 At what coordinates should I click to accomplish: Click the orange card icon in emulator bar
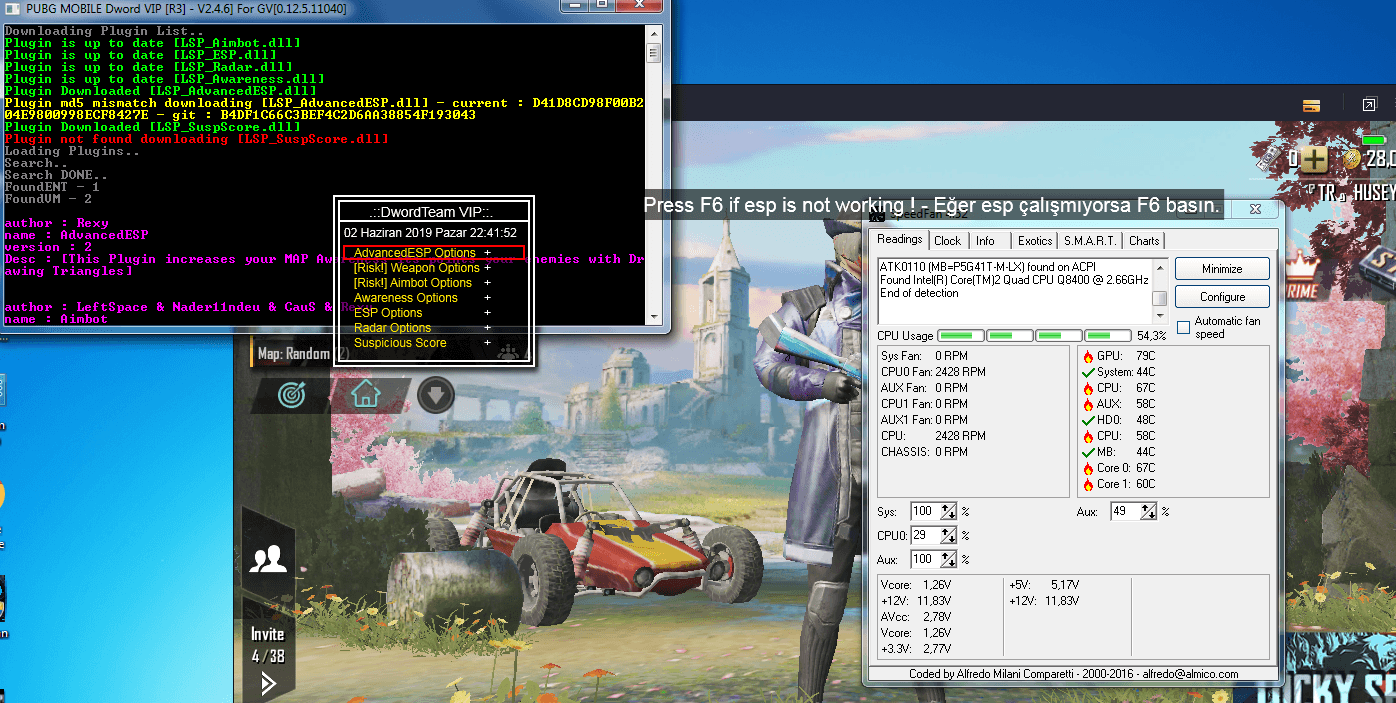tap(1313, 105)
